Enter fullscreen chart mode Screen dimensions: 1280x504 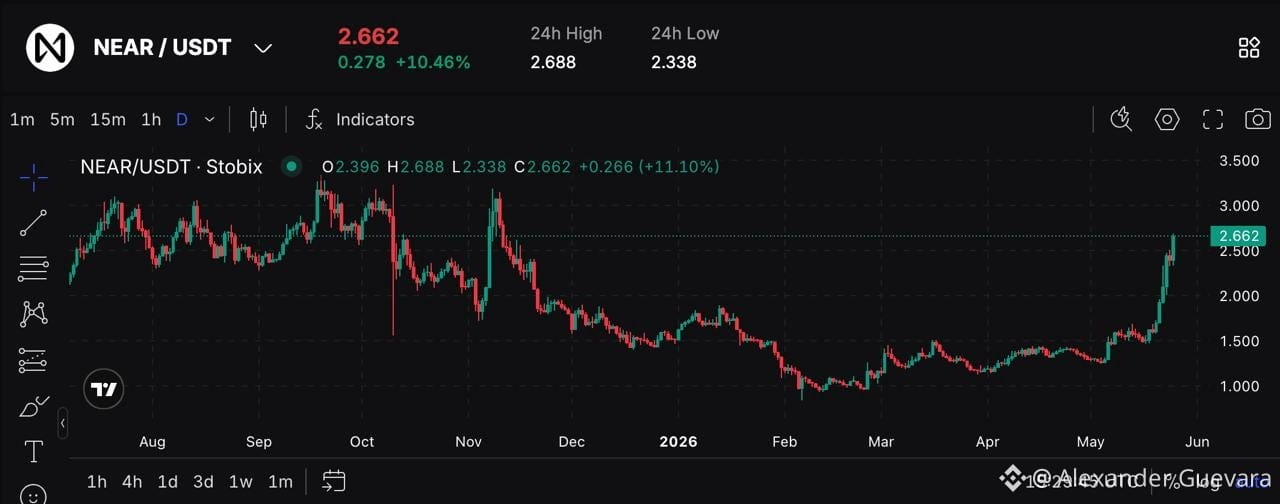tap(1213, 120)
